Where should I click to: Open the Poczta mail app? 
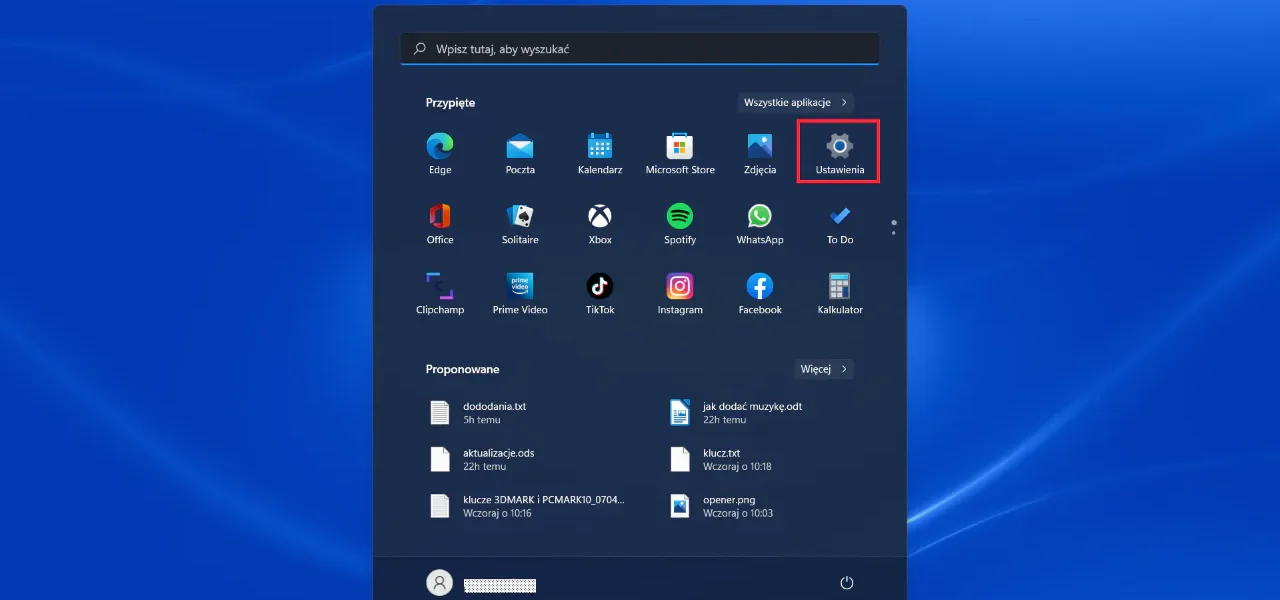point(520,150)
